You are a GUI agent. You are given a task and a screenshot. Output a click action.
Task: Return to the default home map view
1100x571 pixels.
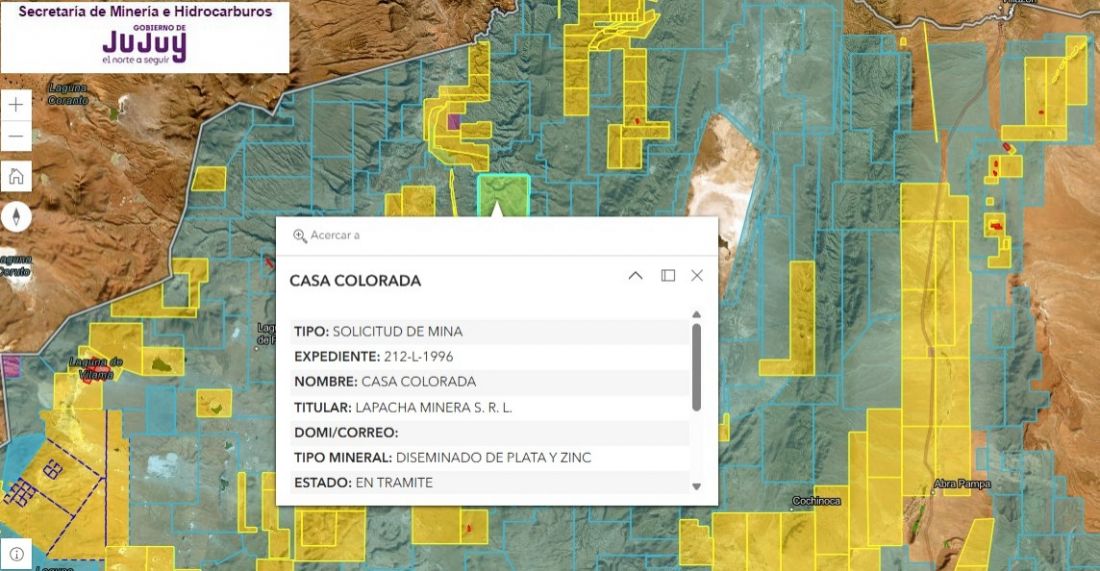pyautogui.click(x=16, y=177)
